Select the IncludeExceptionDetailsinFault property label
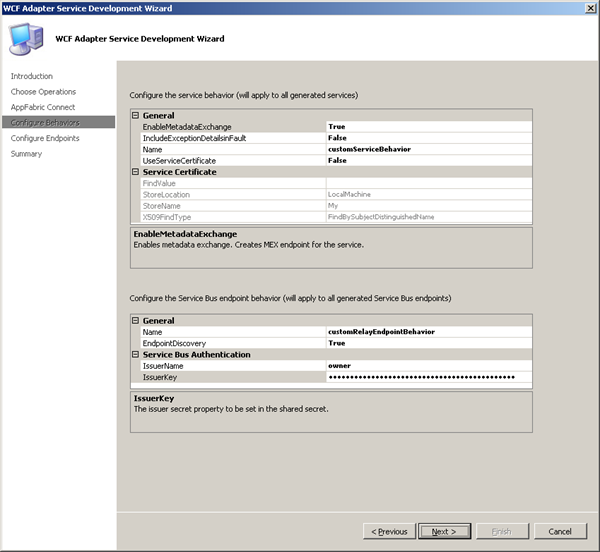This screenshot has height=552, width=600. (194, 138)
